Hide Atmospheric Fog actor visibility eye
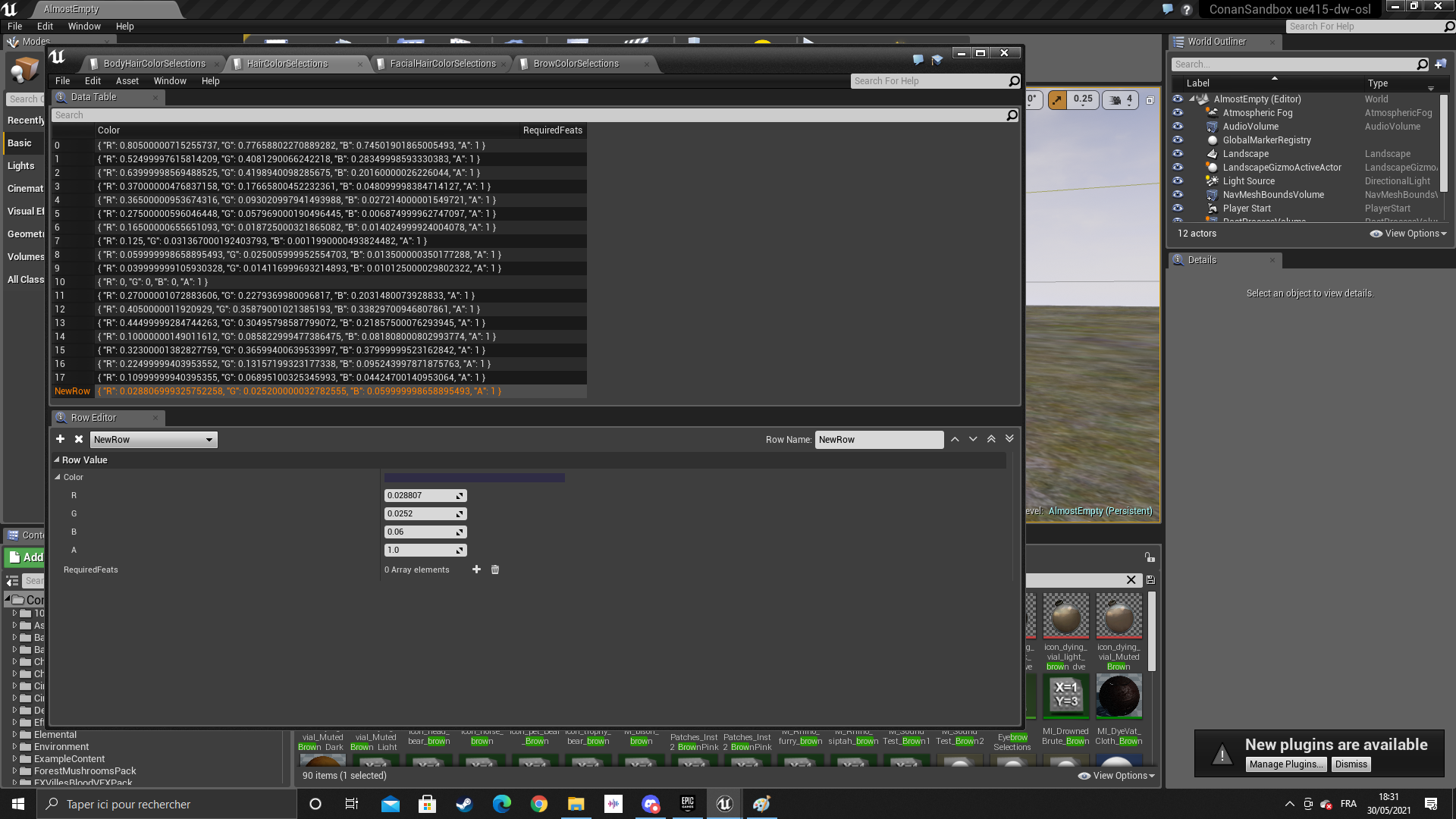1456x819 pixels. coord(1178,113)
